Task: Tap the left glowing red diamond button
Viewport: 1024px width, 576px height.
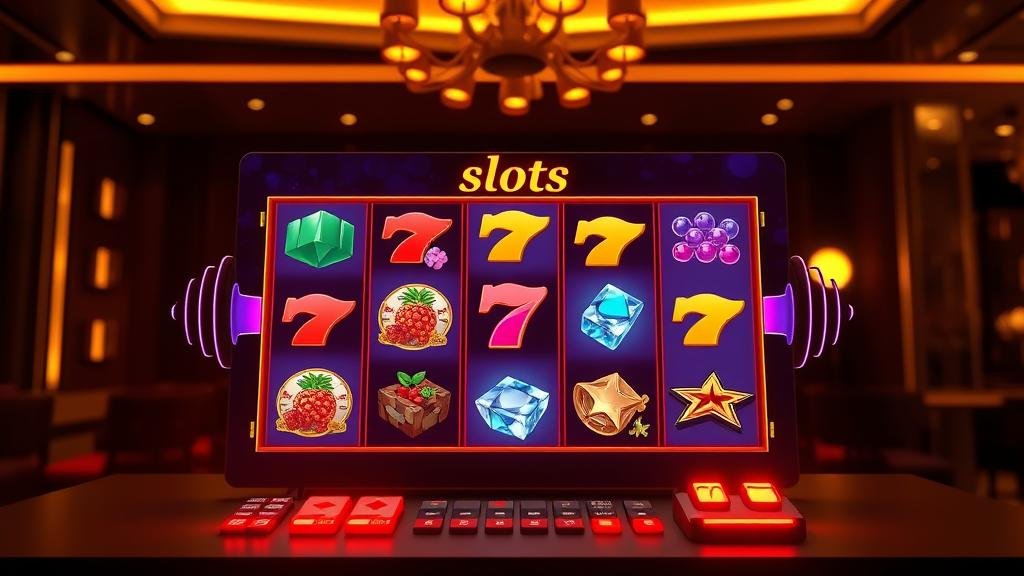Action: 318,515
